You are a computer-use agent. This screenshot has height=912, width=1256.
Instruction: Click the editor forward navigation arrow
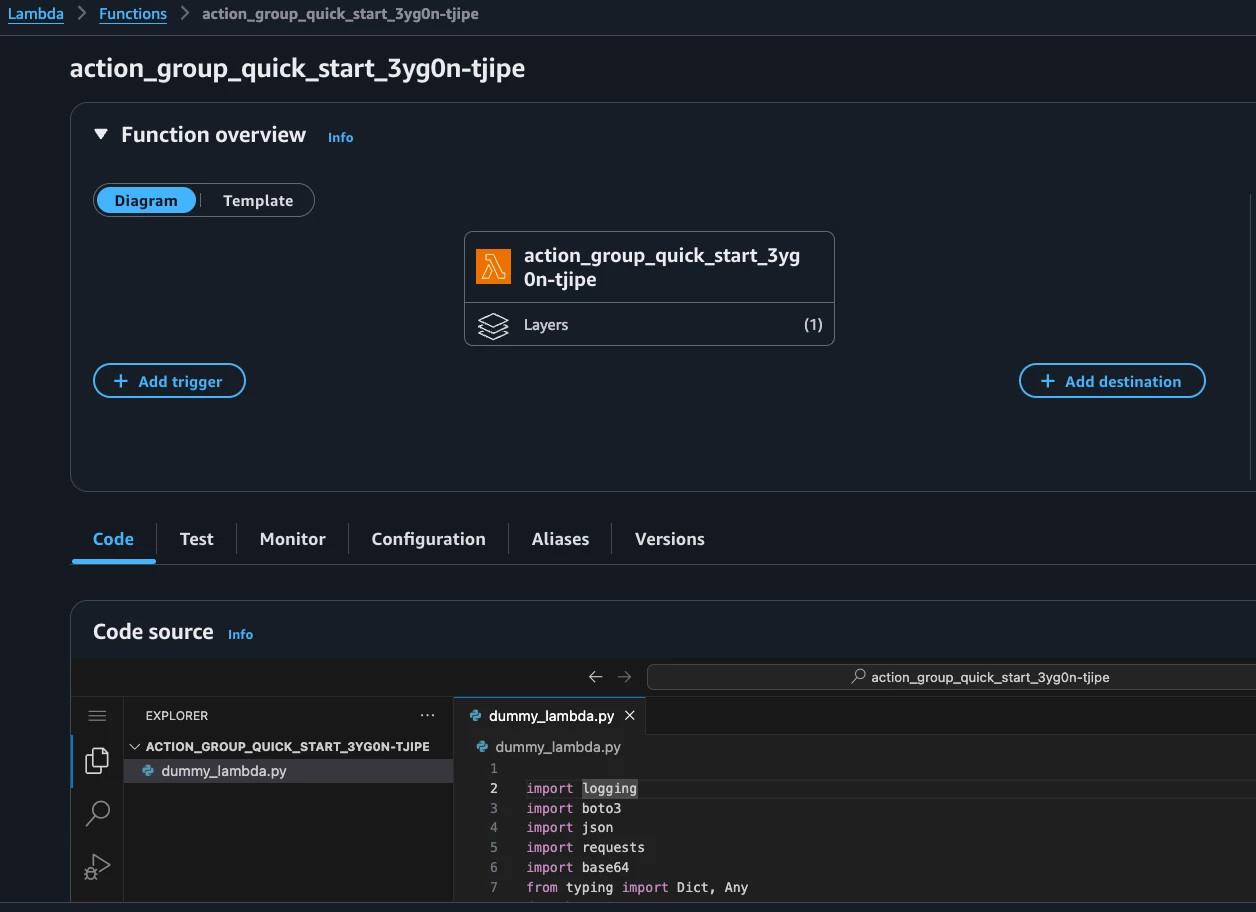[x=625, y=677]
